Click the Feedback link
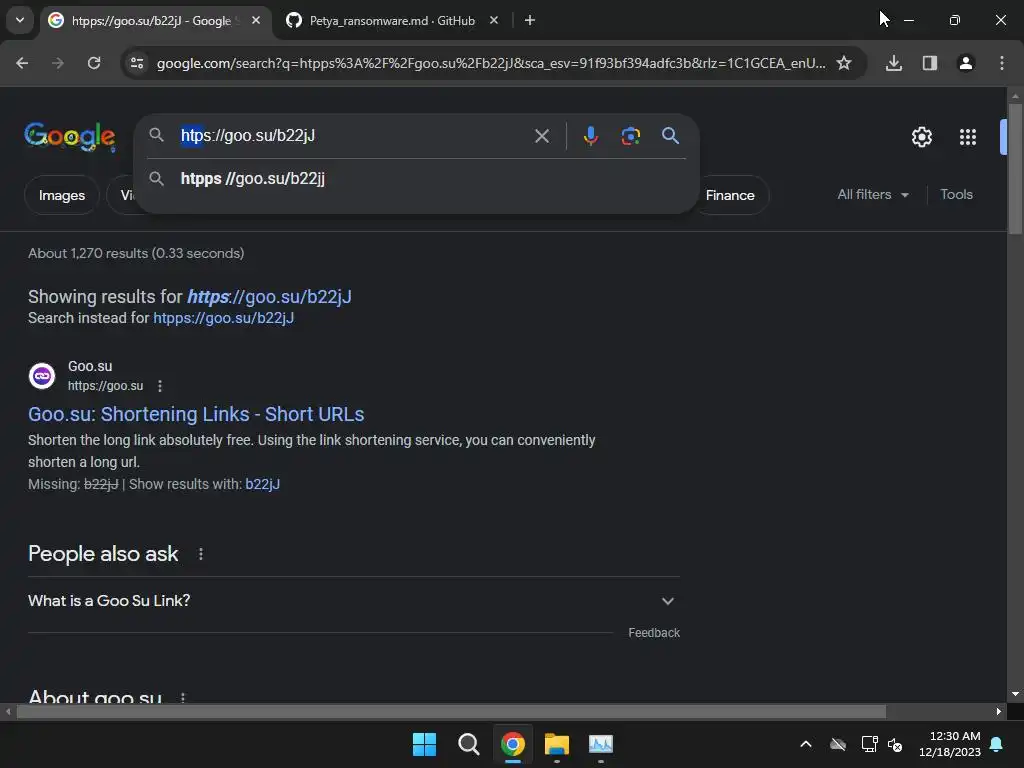The image size is (1024, 768). [x=654, y=633]
